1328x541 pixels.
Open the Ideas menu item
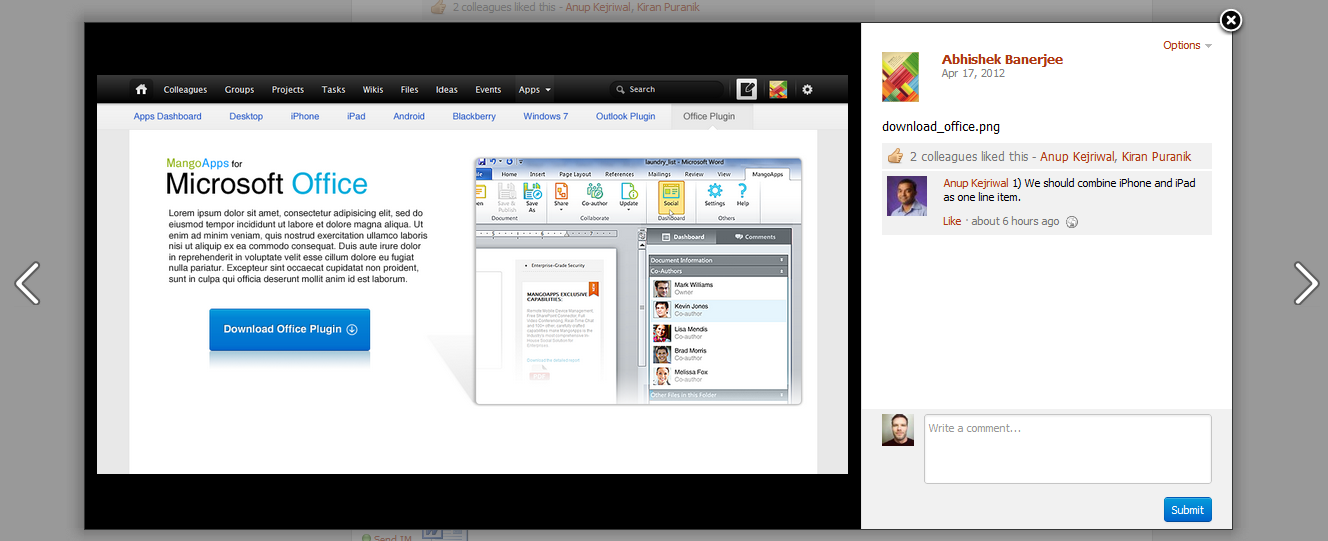[447, 90]
